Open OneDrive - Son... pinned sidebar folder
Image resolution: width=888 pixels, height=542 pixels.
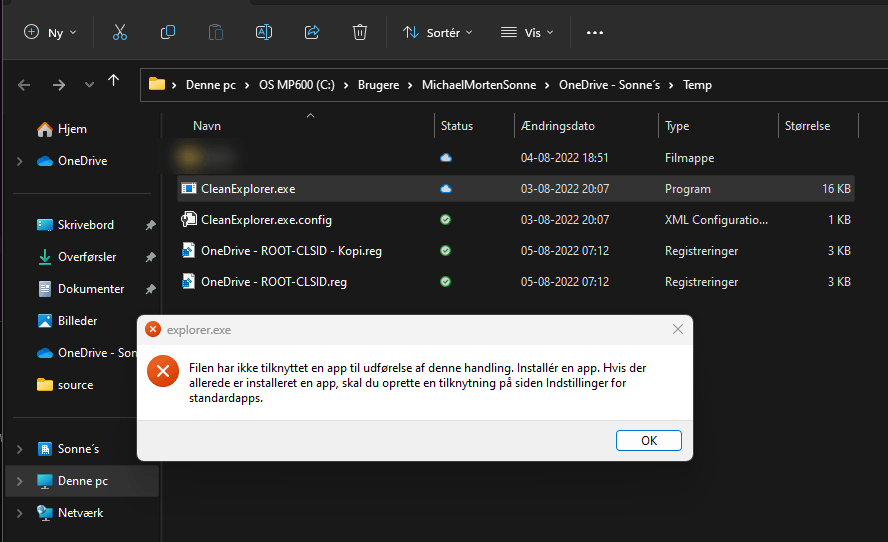pos(86,353)
